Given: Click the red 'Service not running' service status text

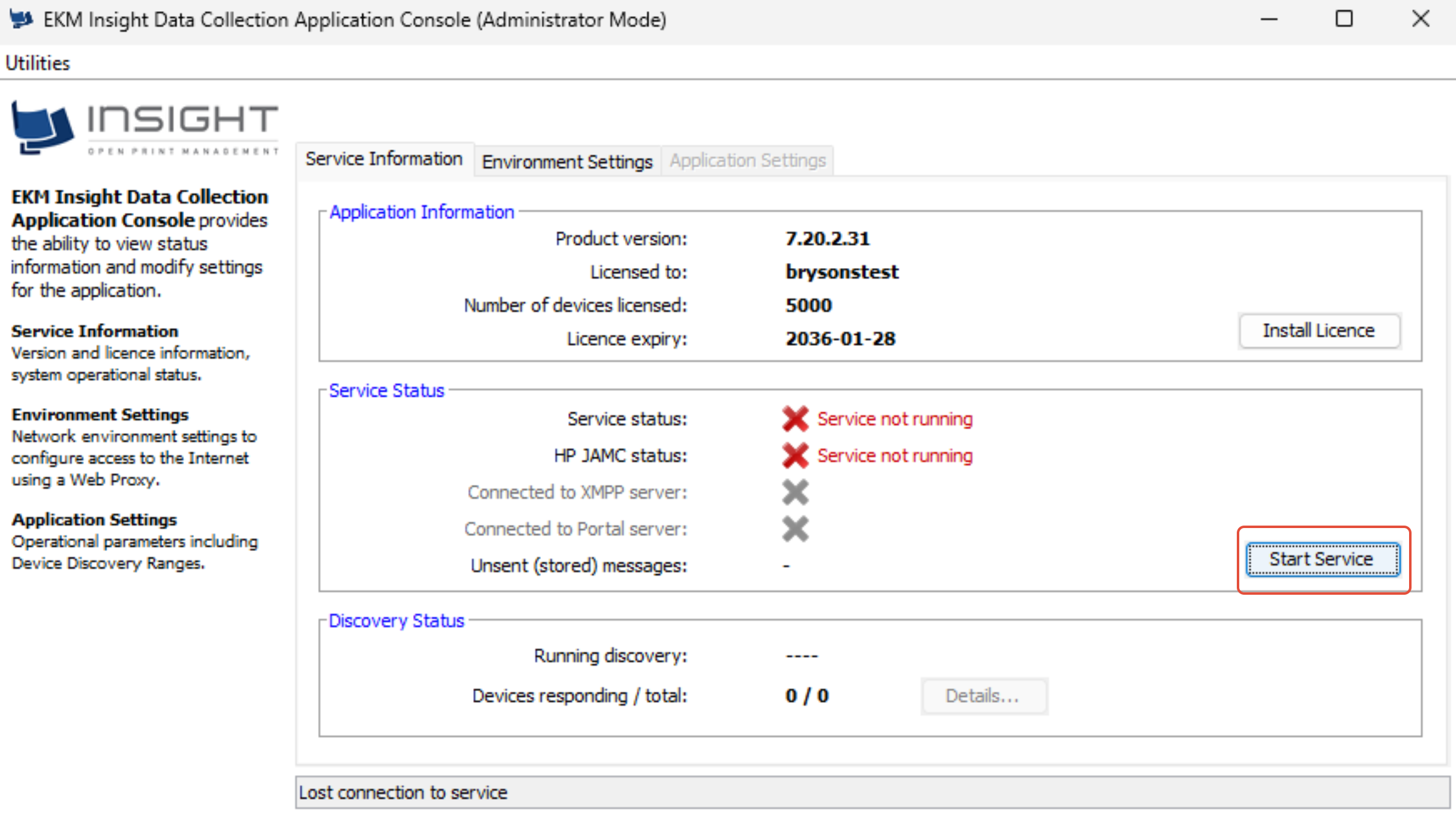Looking at the screenshot, I should tap(894, 419).
